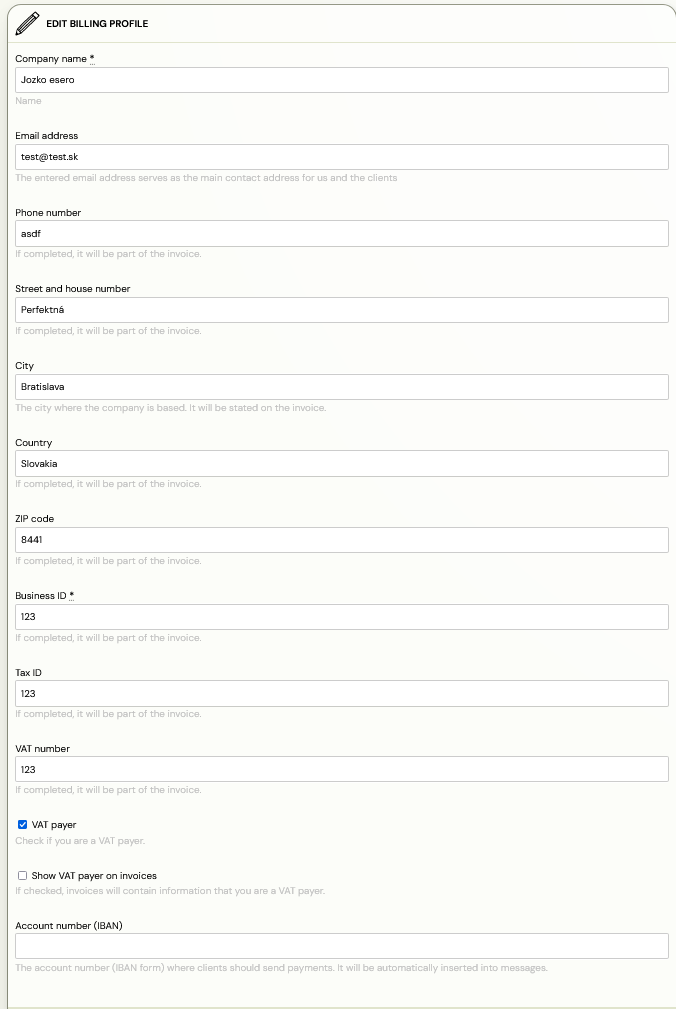Focus the Tax ID text field
Screen dimensions: 676x1009
[x=342, y=694]
